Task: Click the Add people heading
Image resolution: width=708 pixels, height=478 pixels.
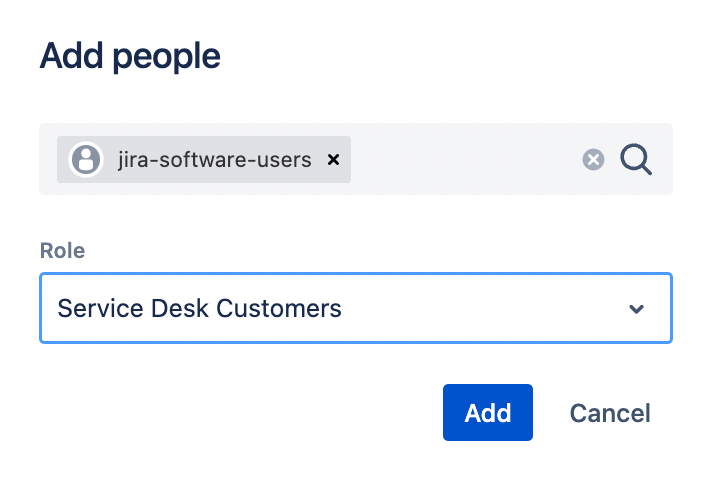Action: 130,56
